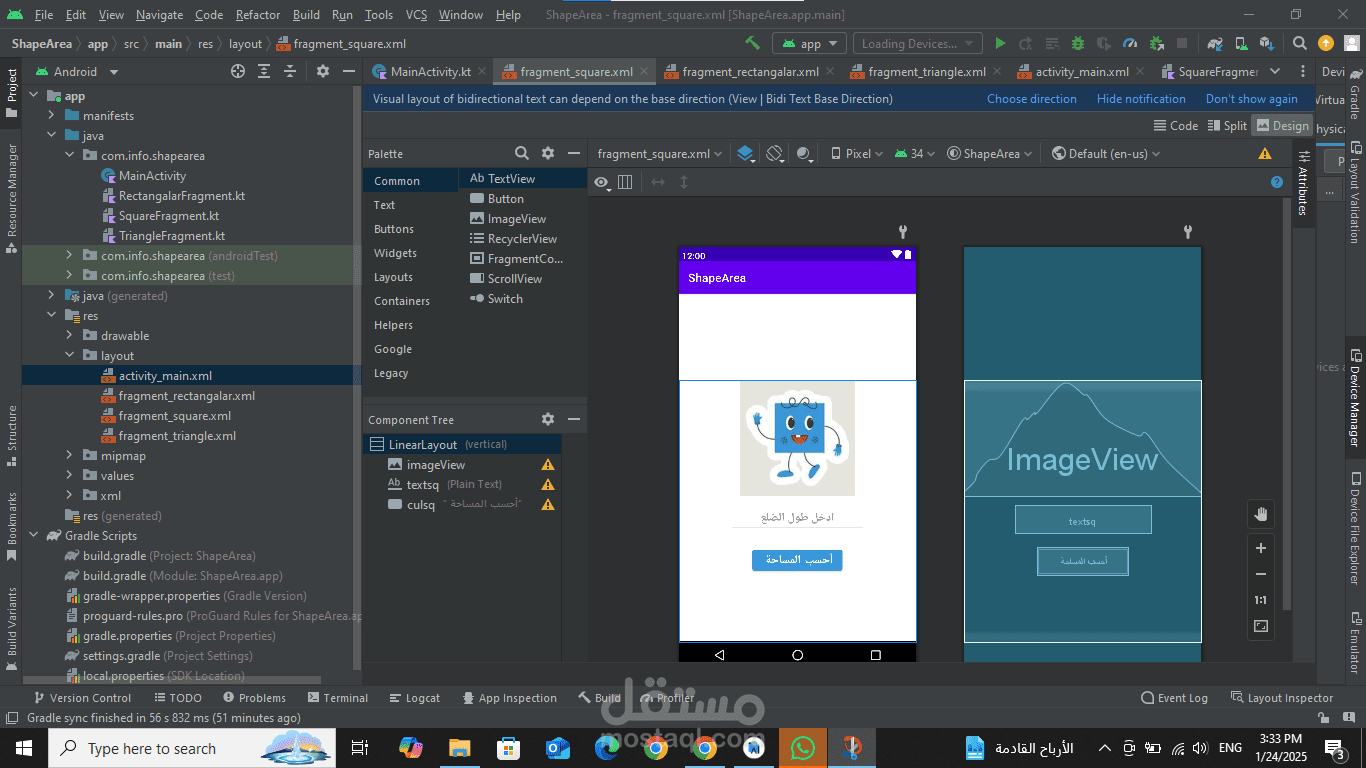Click the Hide notification link

[1141, 99]
